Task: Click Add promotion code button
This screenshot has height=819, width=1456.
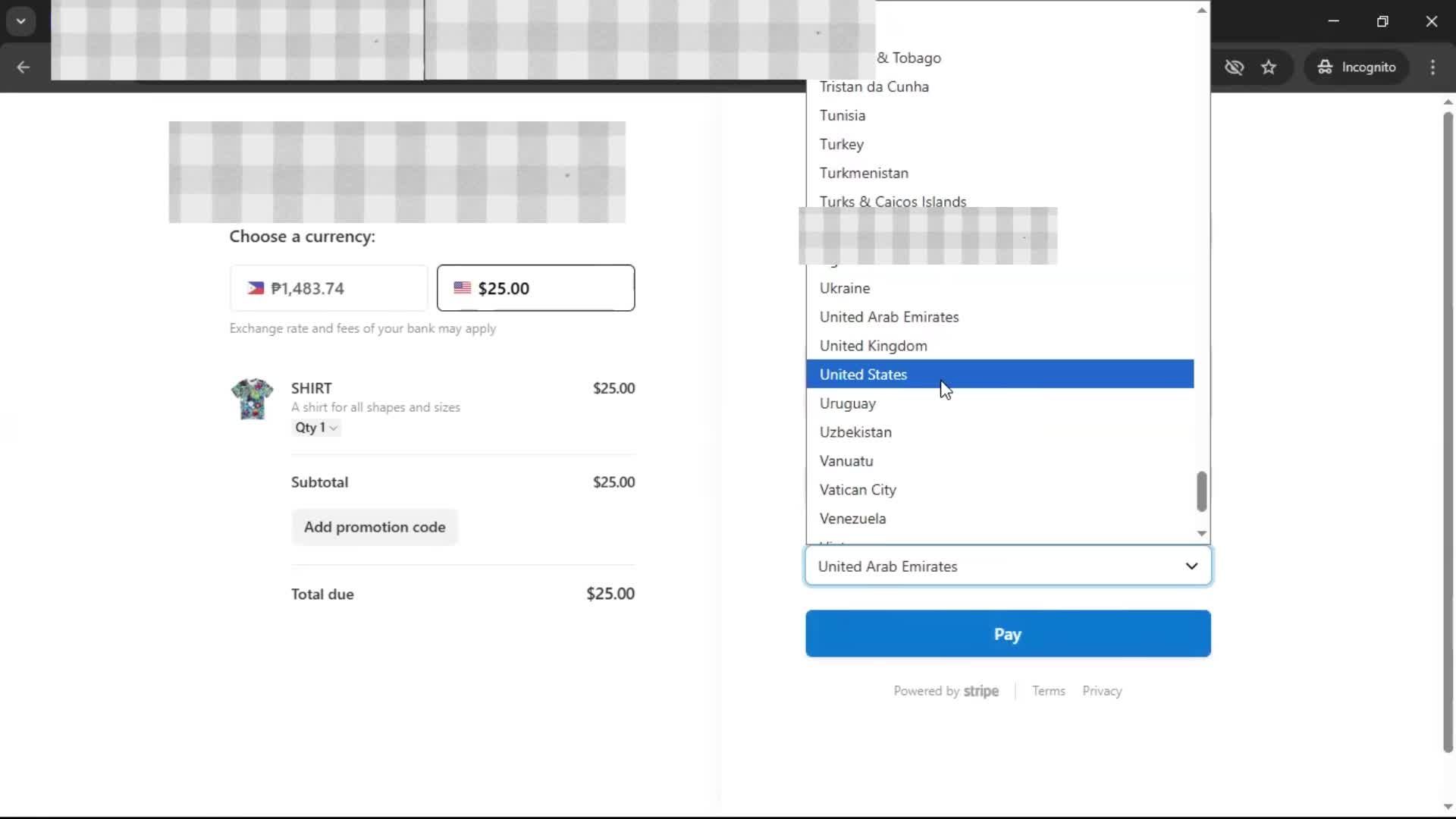Action: [375, 527]
